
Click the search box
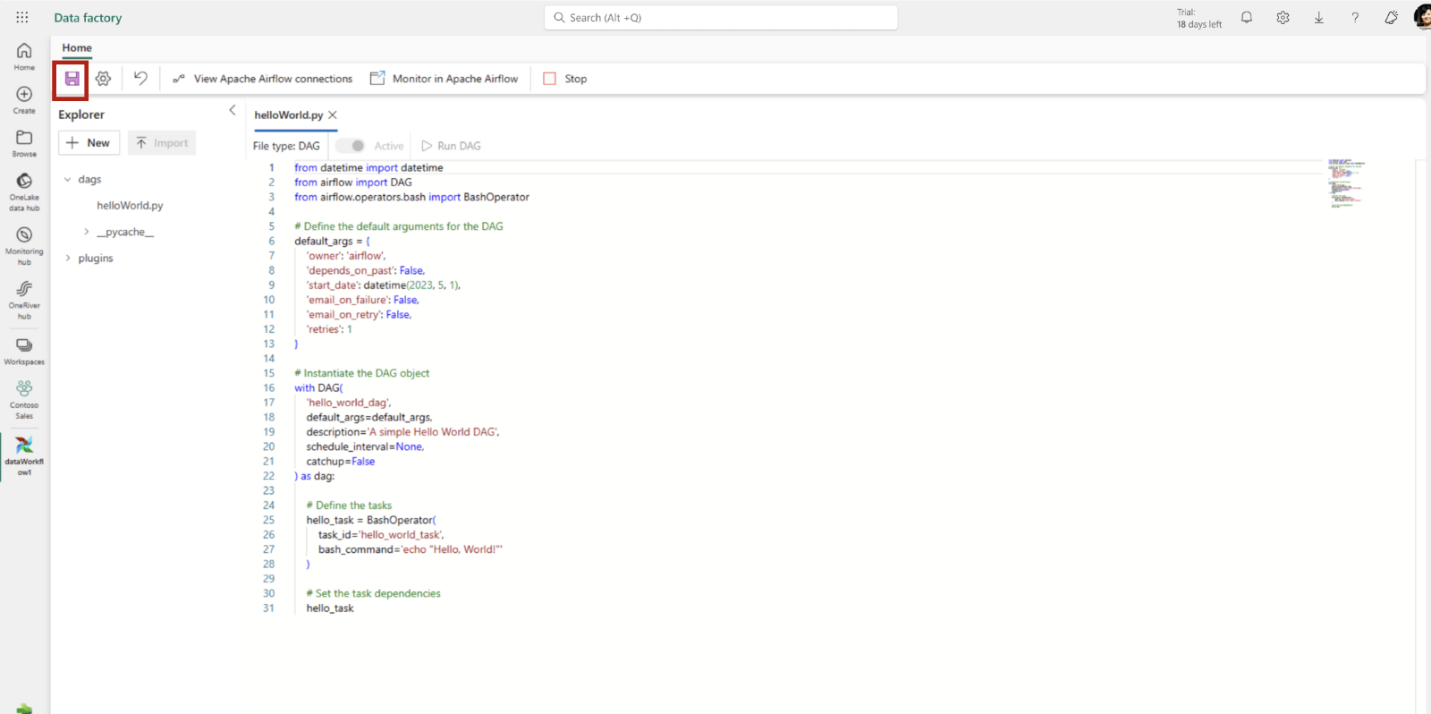pos(721,17)
